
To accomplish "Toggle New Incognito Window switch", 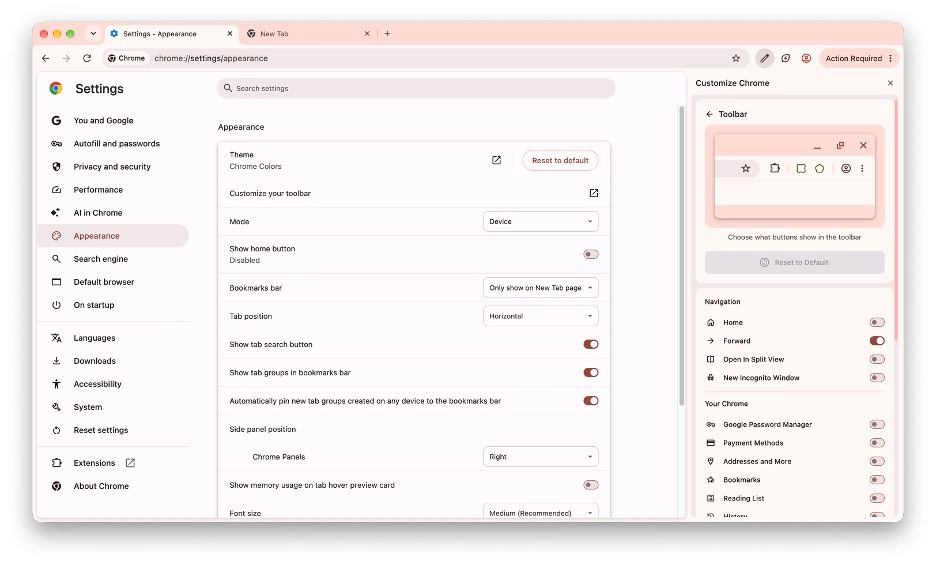I will [876, 377].
